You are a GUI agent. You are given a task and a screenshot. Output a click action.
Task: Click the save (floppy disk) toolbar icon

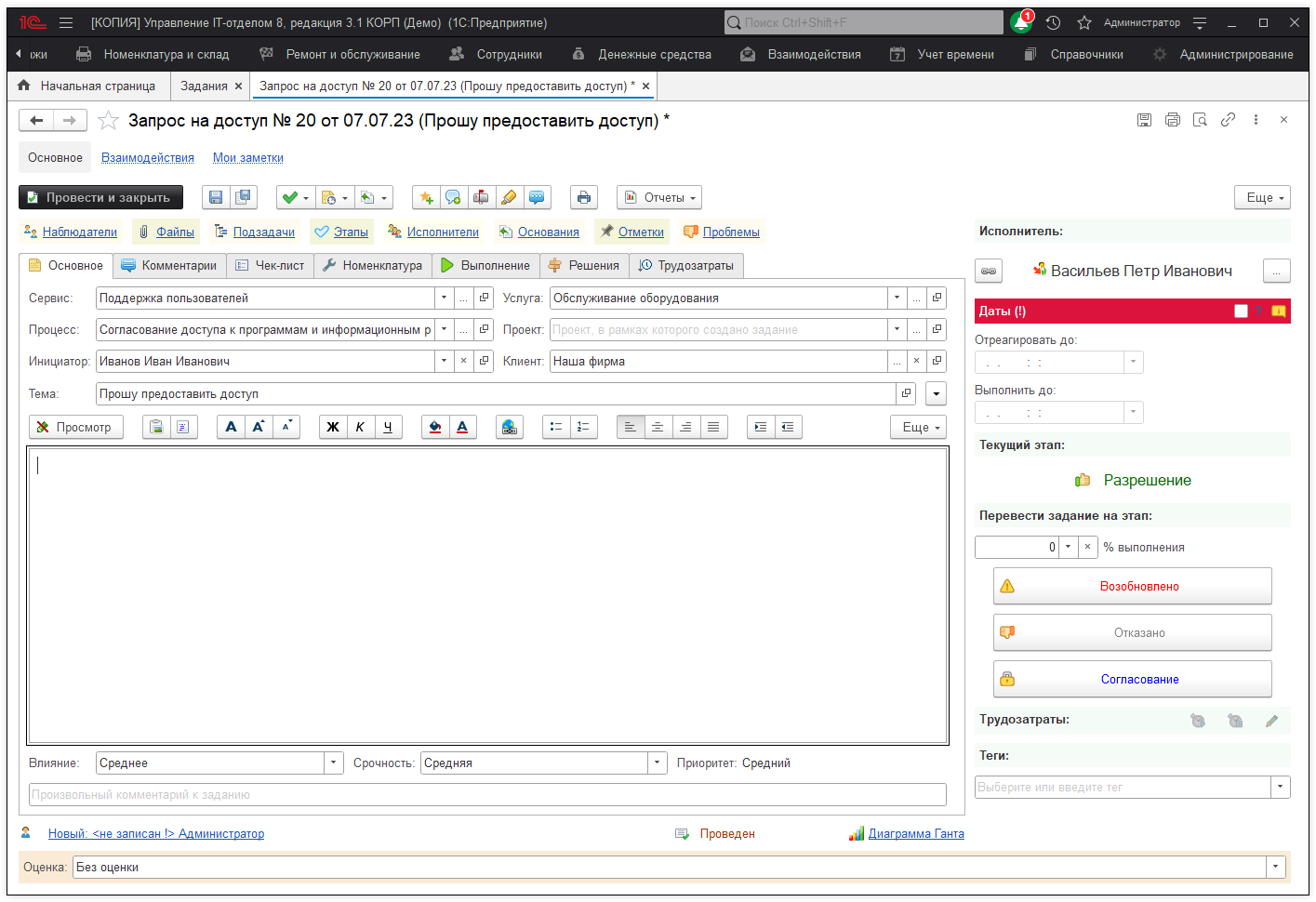(x=216, y=197)
